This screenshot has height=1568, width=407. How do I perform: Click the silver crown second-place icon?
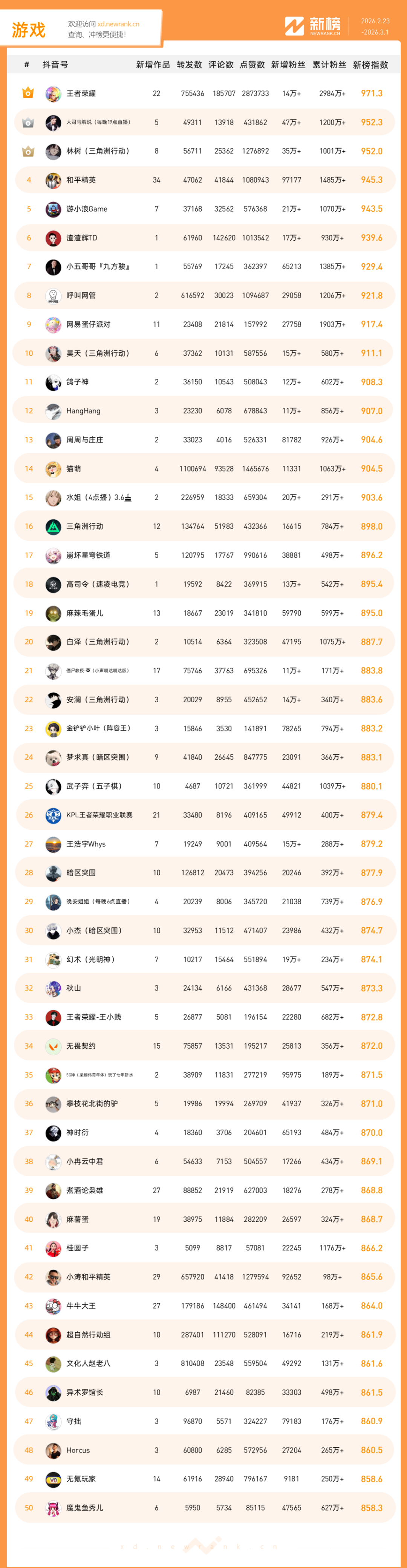[x=28, y=122]
